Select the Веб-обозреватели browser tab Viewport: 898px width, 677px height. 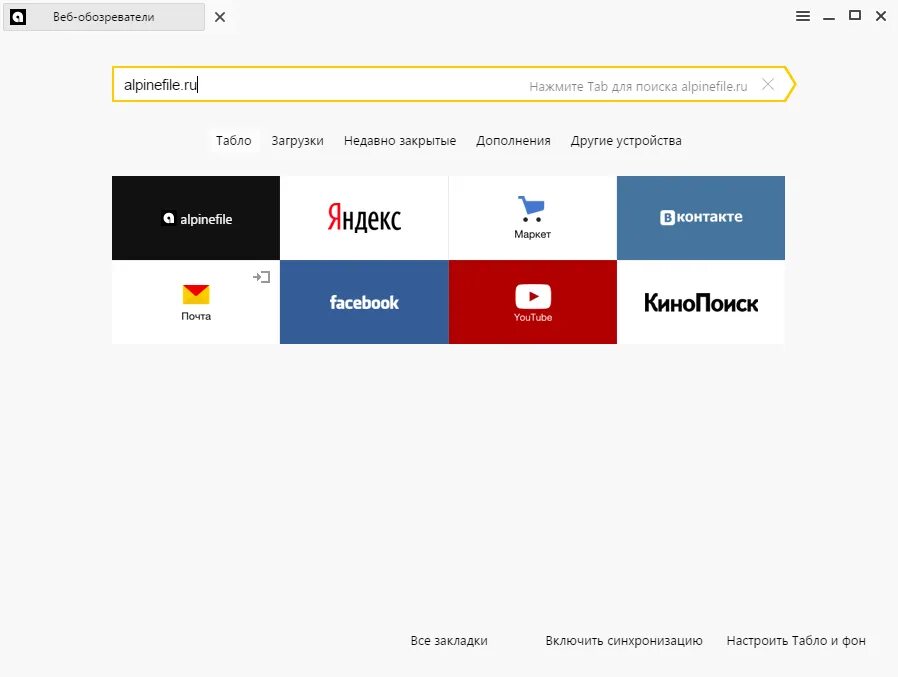tap(104, 17)
